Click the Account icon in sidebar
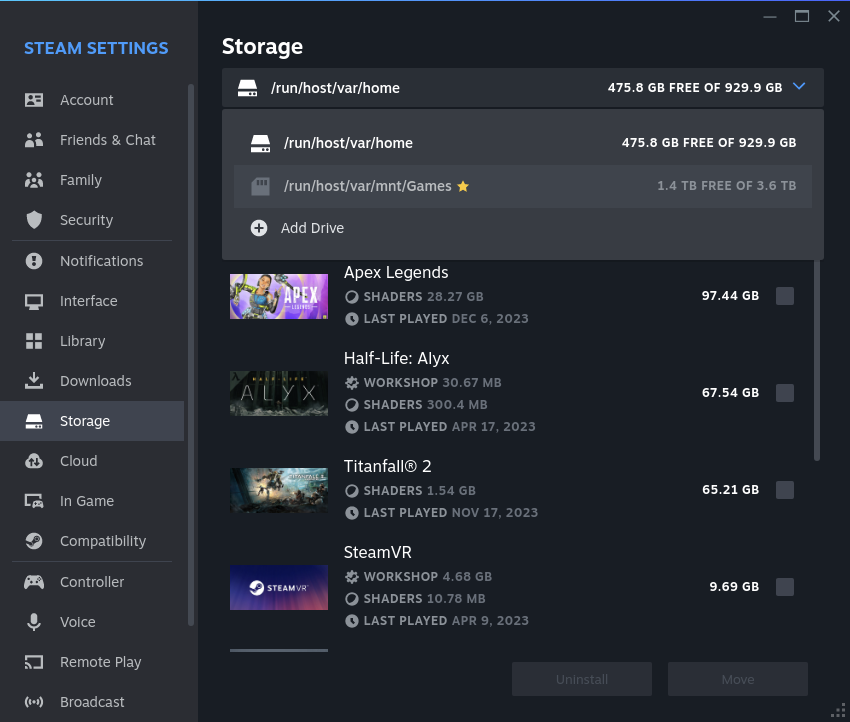 (x=34, y=100)
